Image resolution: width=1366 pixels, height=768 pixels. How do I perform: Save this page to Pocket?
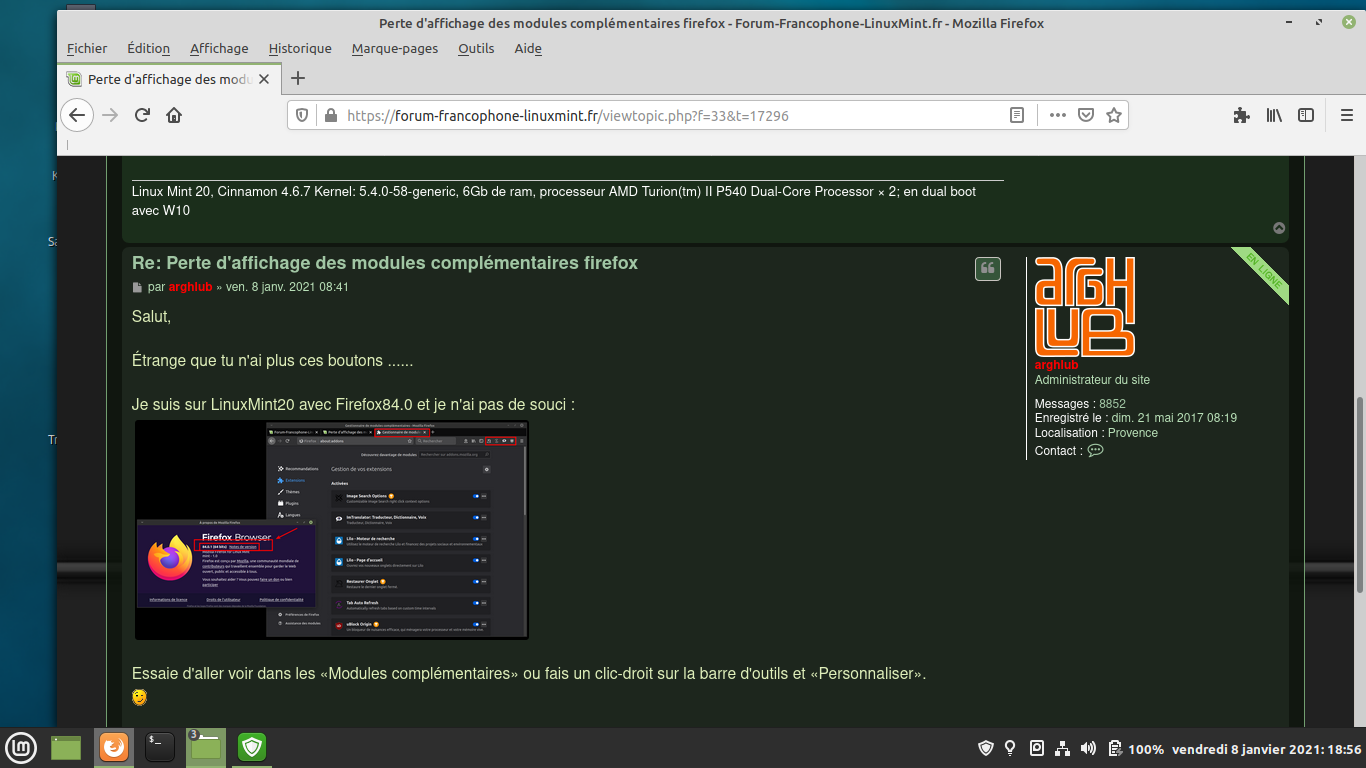(x=1086, y=115)
